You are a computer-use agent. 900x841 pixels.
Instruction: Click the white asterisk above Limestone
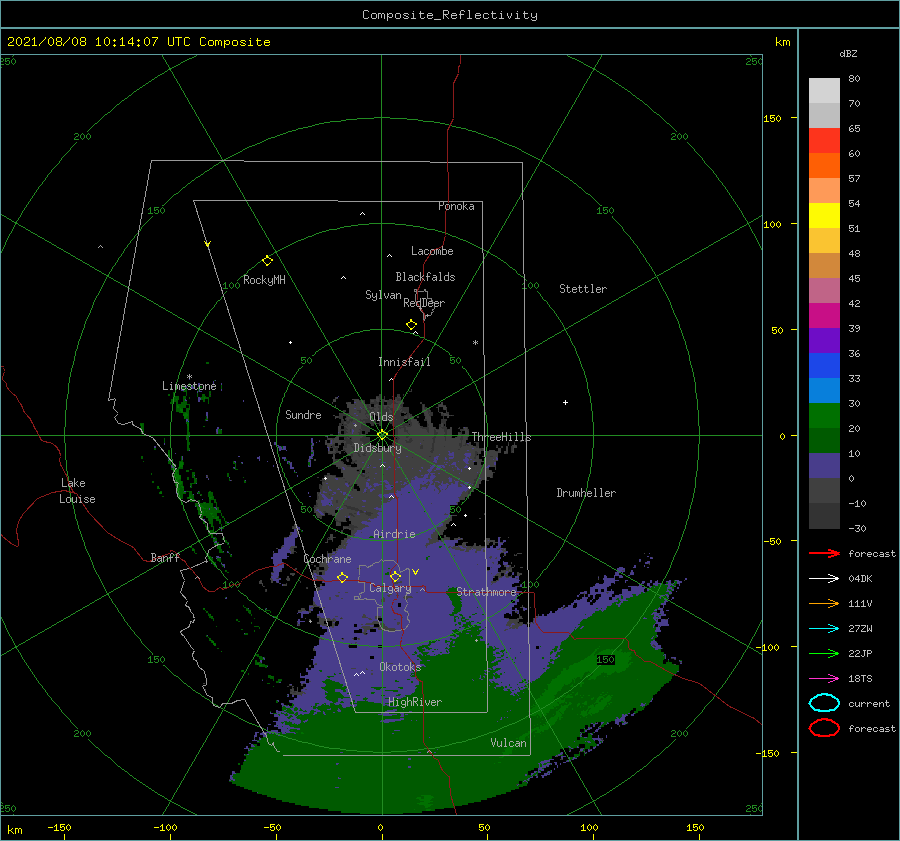click(x=189, y=377)
